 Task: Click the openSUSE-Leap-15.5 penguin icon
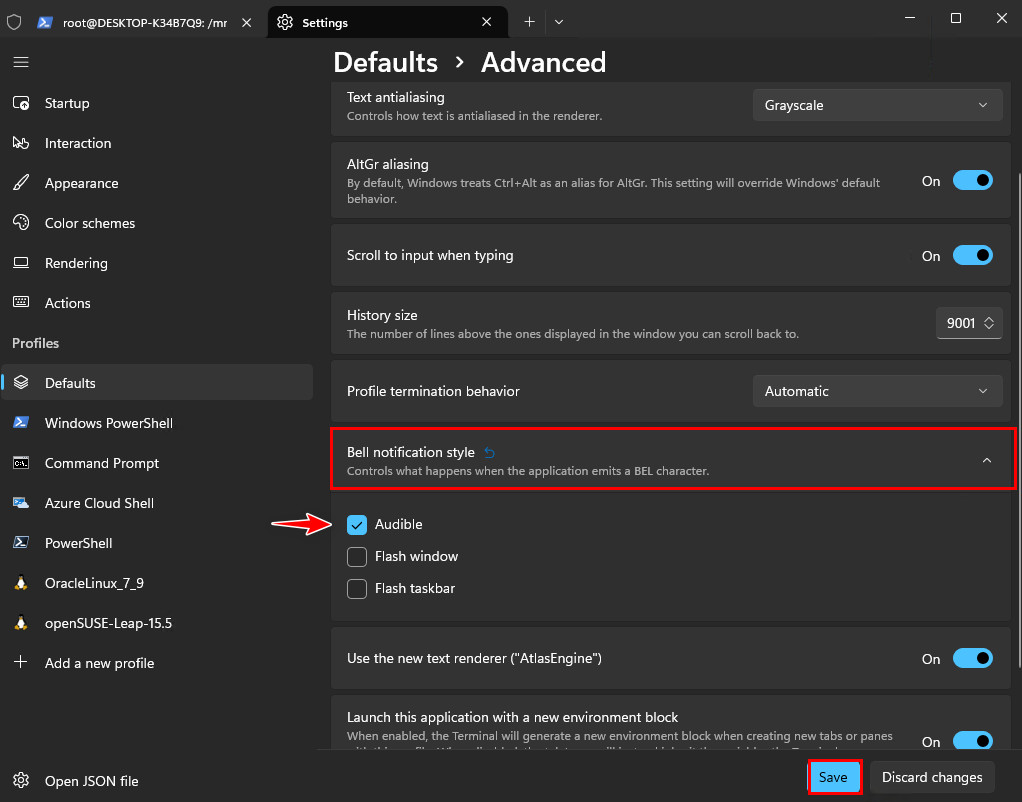coord(21,623)
